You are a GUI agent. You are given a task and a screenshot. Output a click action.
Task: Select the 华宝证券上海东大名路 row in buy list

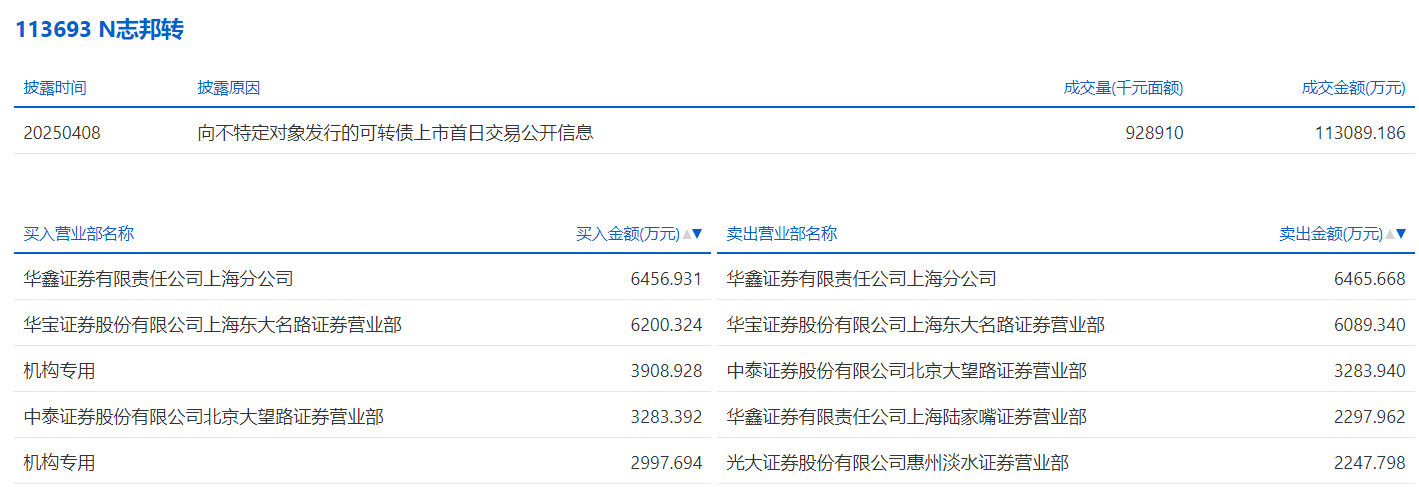coord(213,325)
